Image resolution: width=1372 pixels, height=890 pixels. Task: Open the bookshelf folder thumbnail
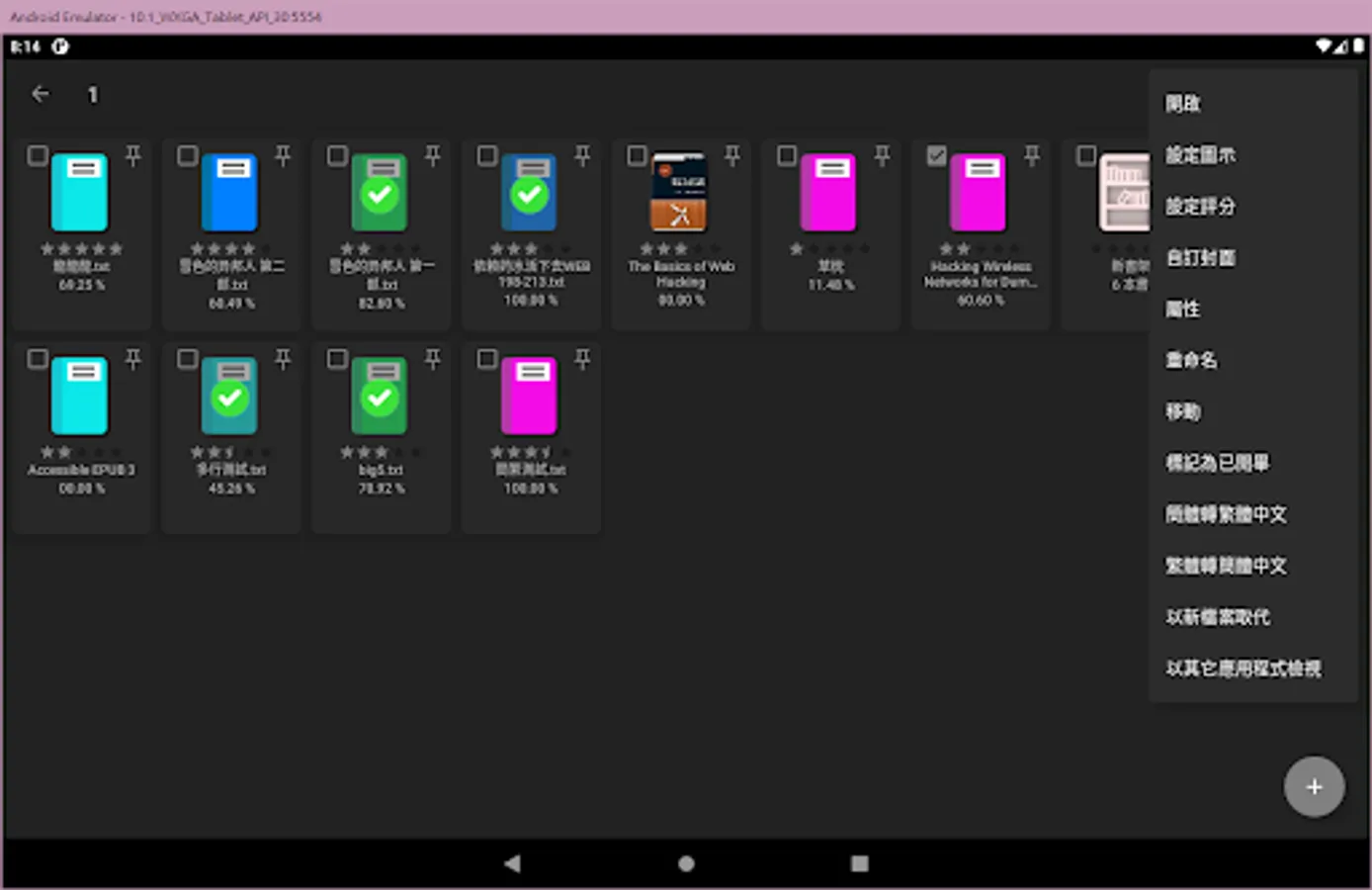(x=1125, y=192)
